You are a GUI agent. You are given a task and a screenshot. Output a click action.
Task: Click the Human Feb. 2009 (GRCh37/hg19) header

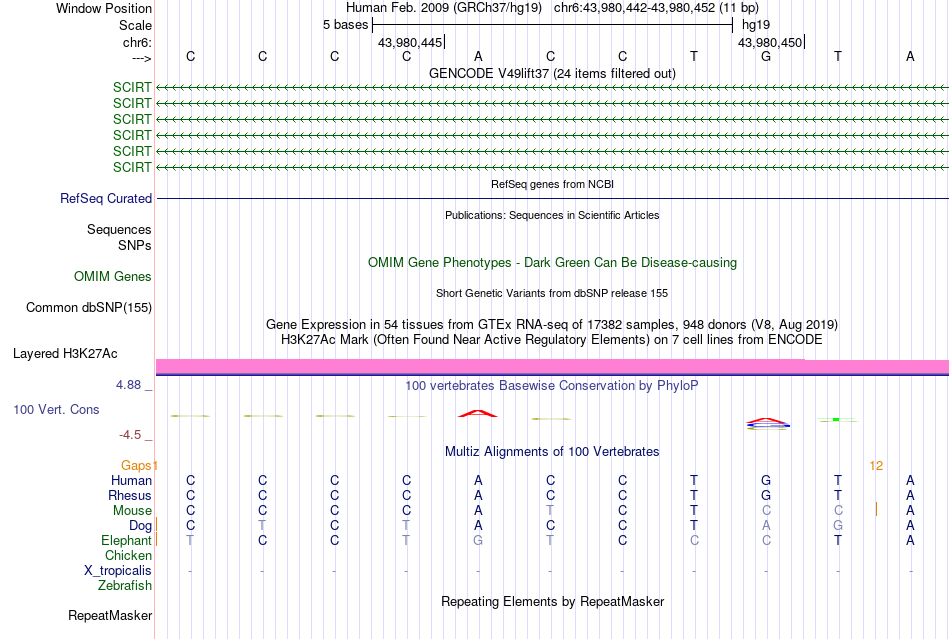coord(445,8)
